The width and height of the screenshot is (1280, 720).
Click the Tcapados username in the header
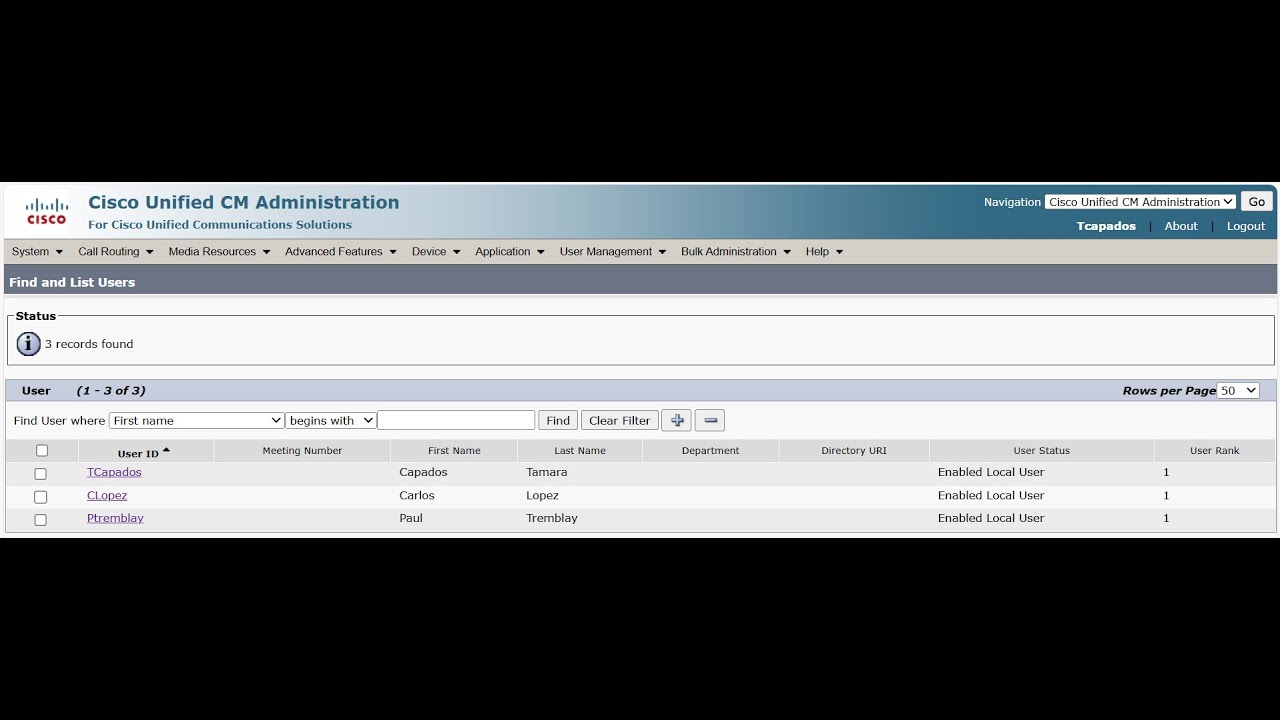point(1106,226)
